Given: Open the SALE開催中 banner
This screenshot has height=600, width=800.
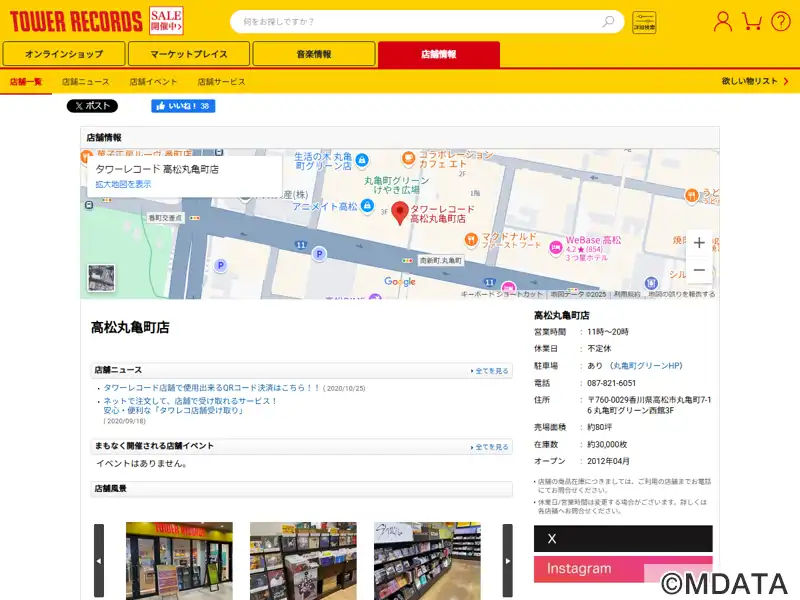Looking at the screenshot, I should (x=166, y=21).
